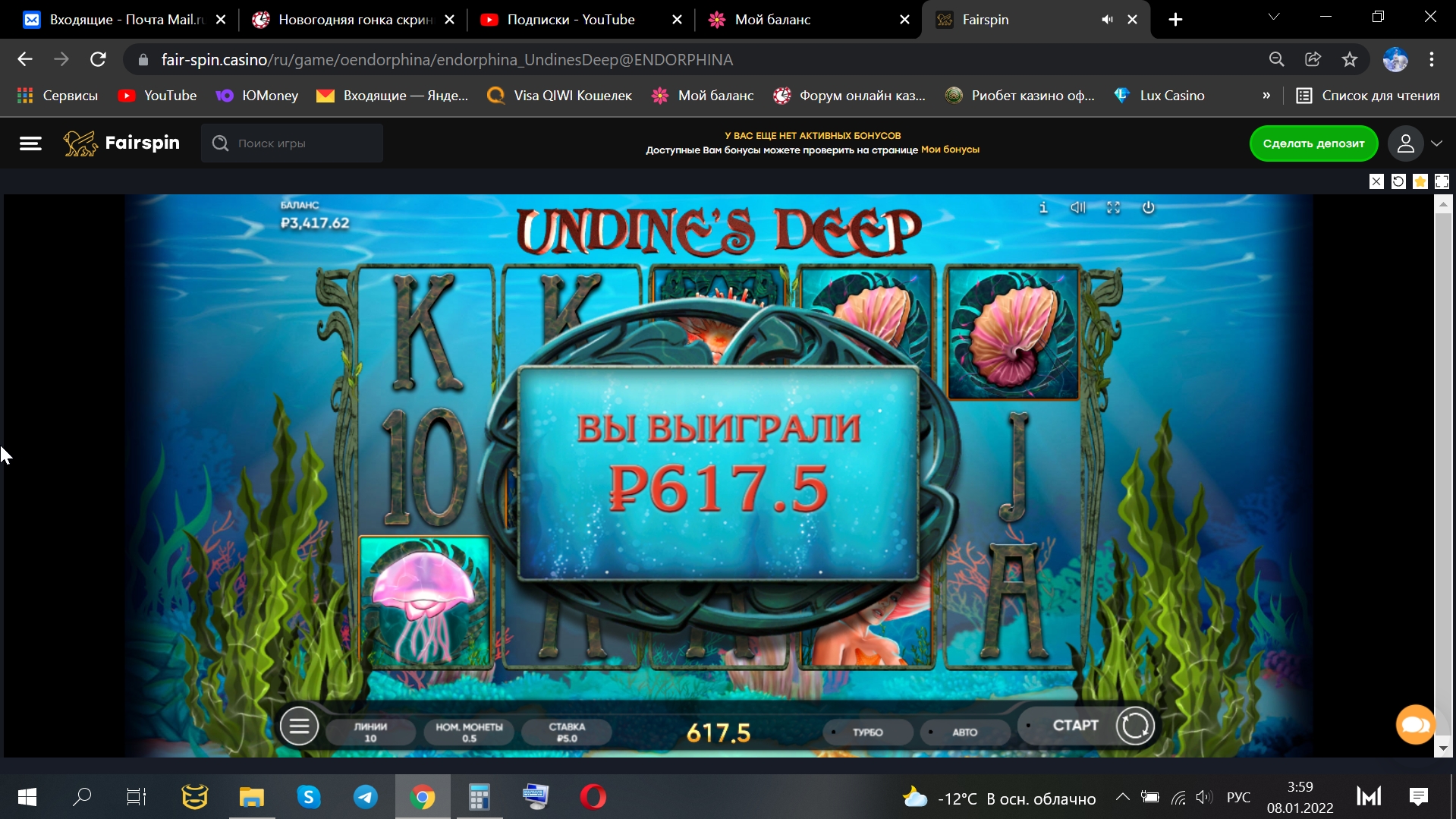Show hidden system tray icons
1456x819 pixels.
tap(1122, 797)
